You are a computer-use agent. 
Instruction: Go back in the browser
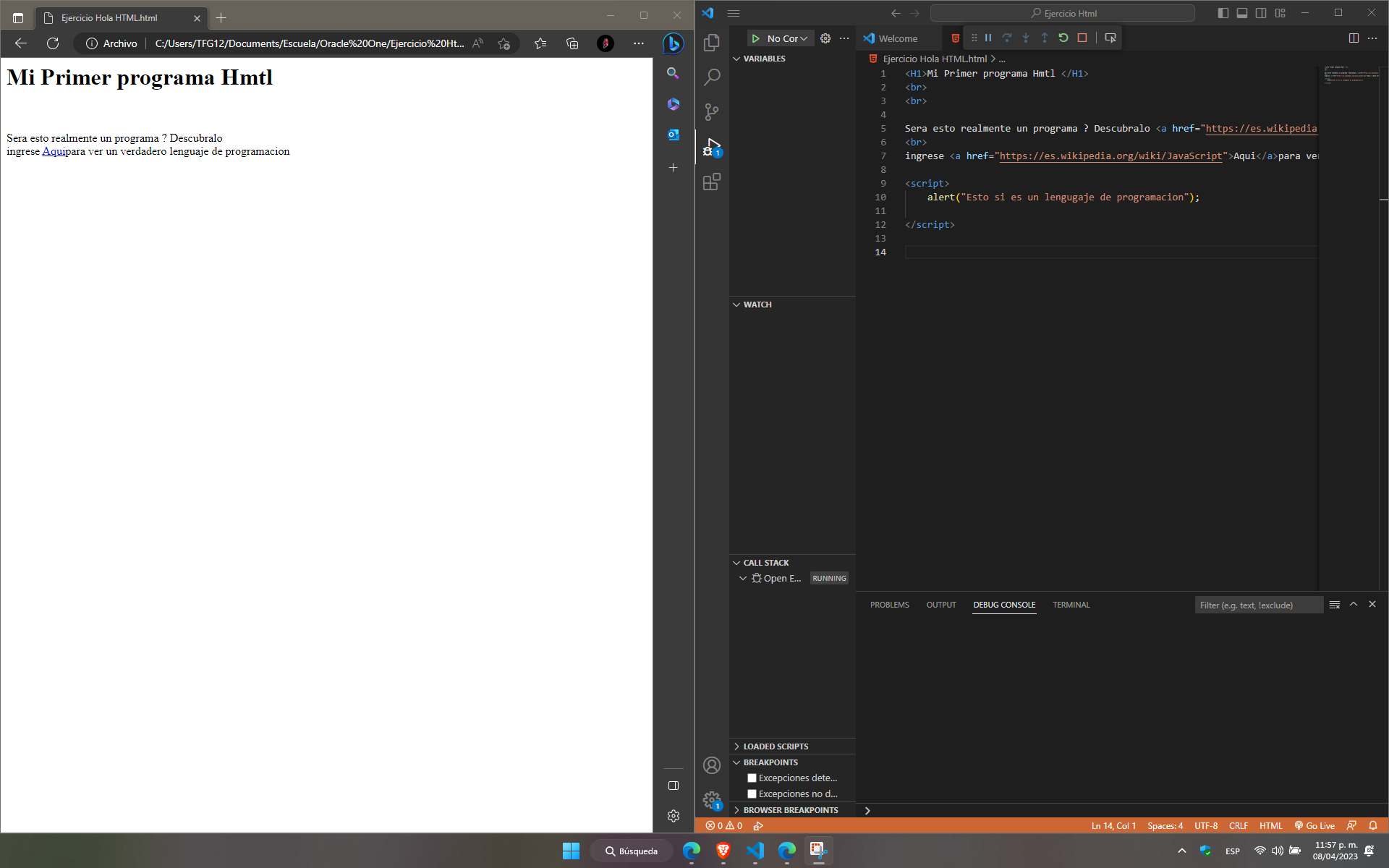click(21, 43)
